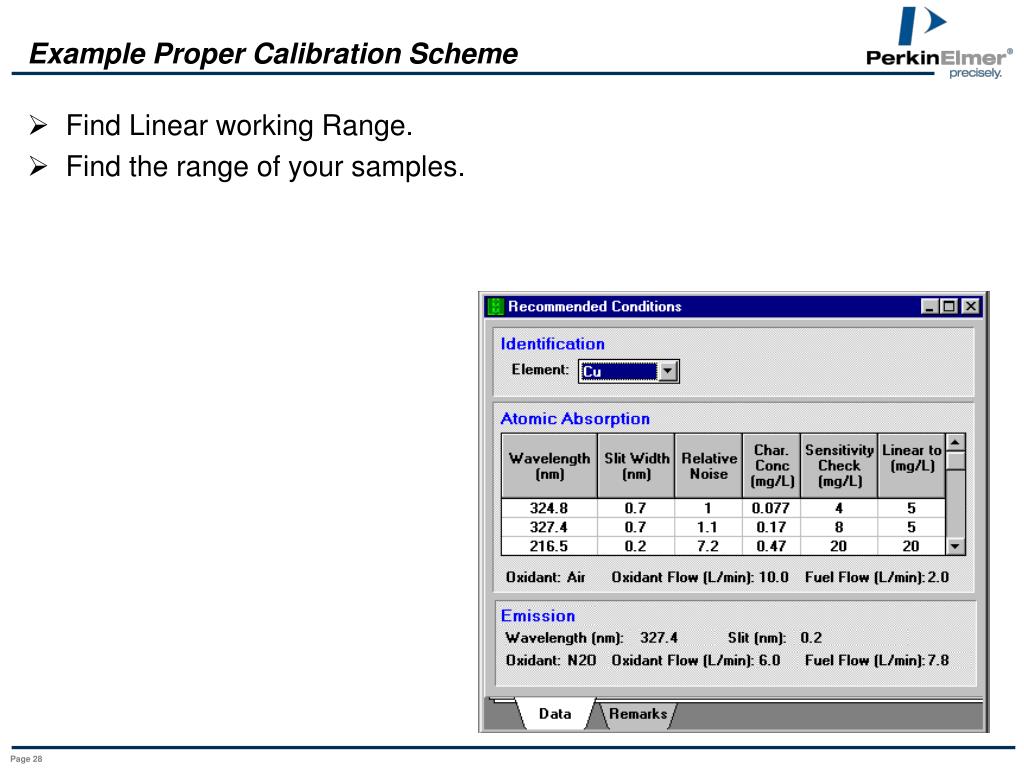The height and width of the screenshot is (768, 1024).
Task: Click Fuel Flow (L/min): 2.0 text
Action: pyautogui.click(x=877, y=577)
